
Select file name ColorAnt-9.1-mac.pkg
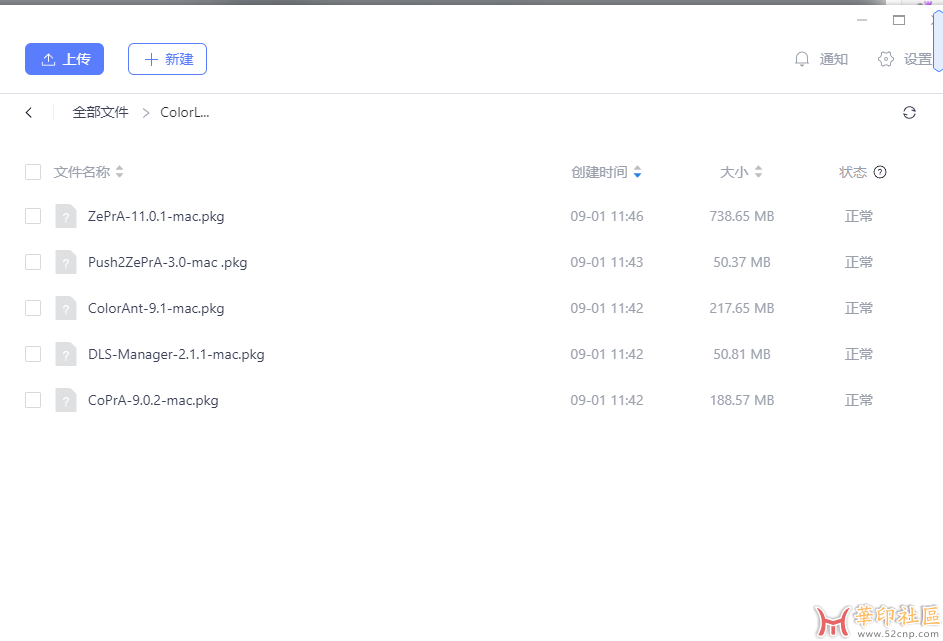tap(156, 308)
